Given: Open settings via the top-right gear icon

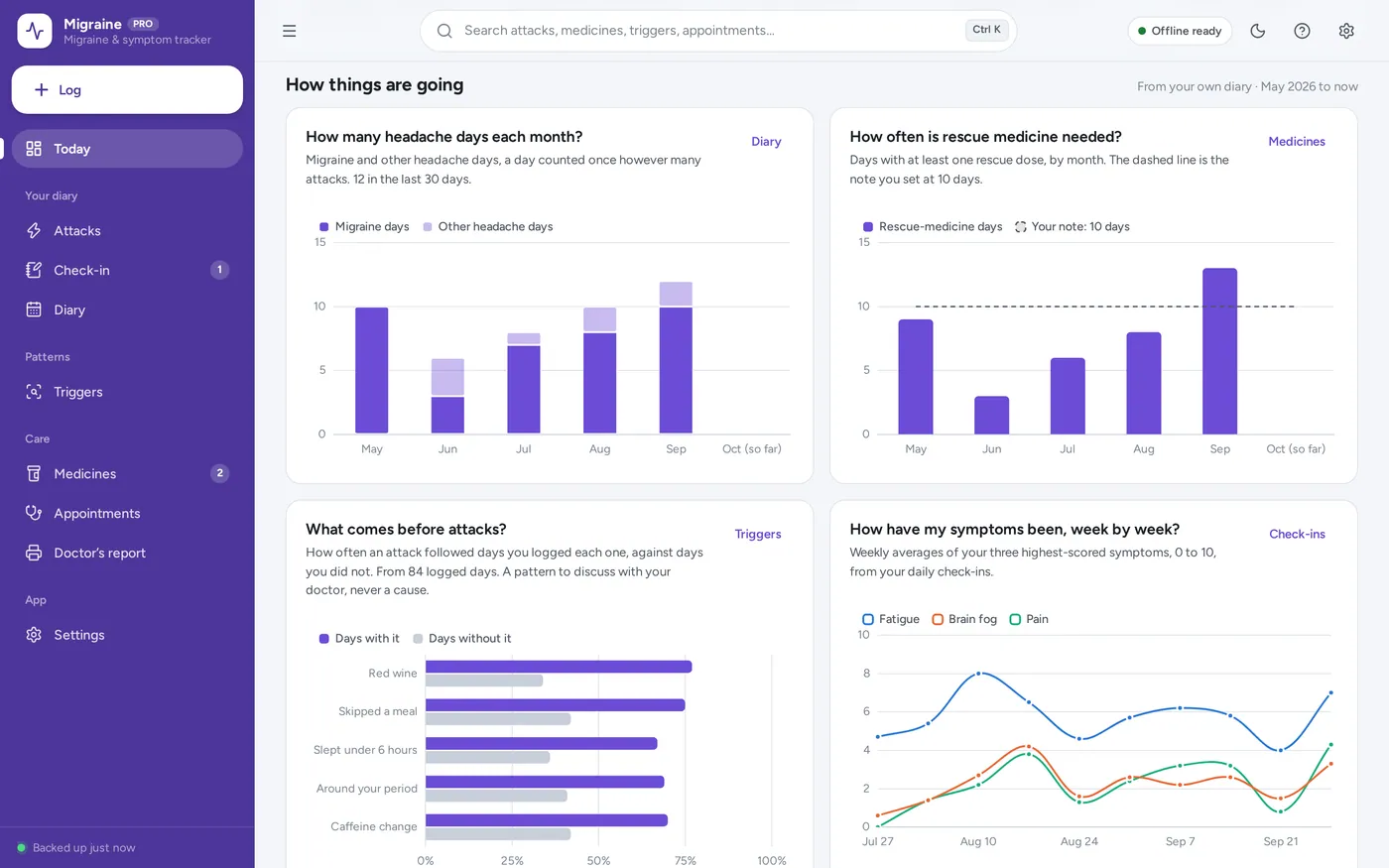Looking at the screenshot, I should [1346, 31].
